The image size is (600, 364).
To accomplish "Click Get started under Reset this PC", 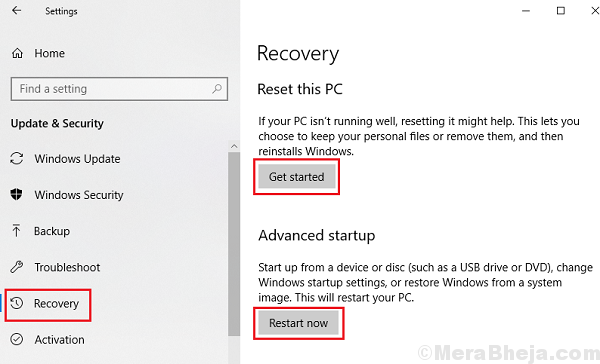I will click(x=297, y=177).
